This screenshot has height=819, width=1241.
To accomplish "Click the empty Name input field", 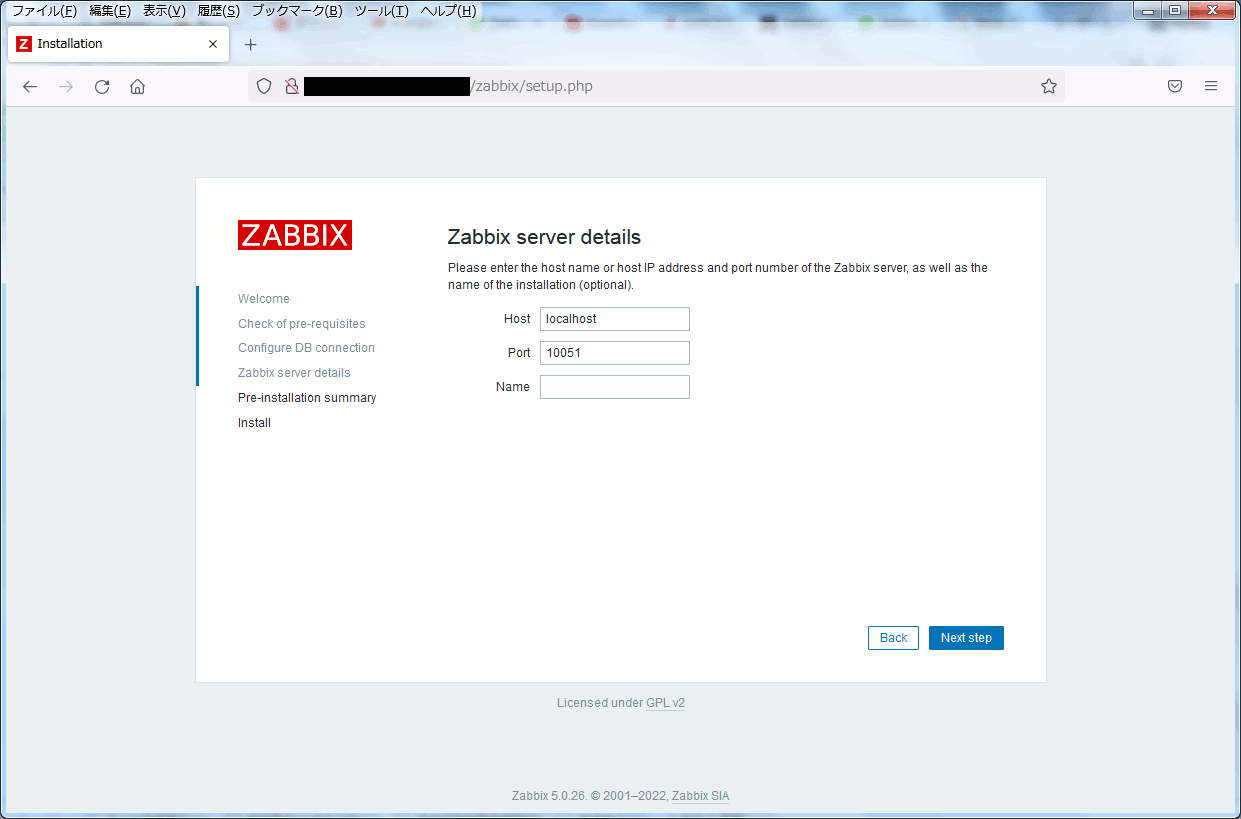I will [614, 387].
